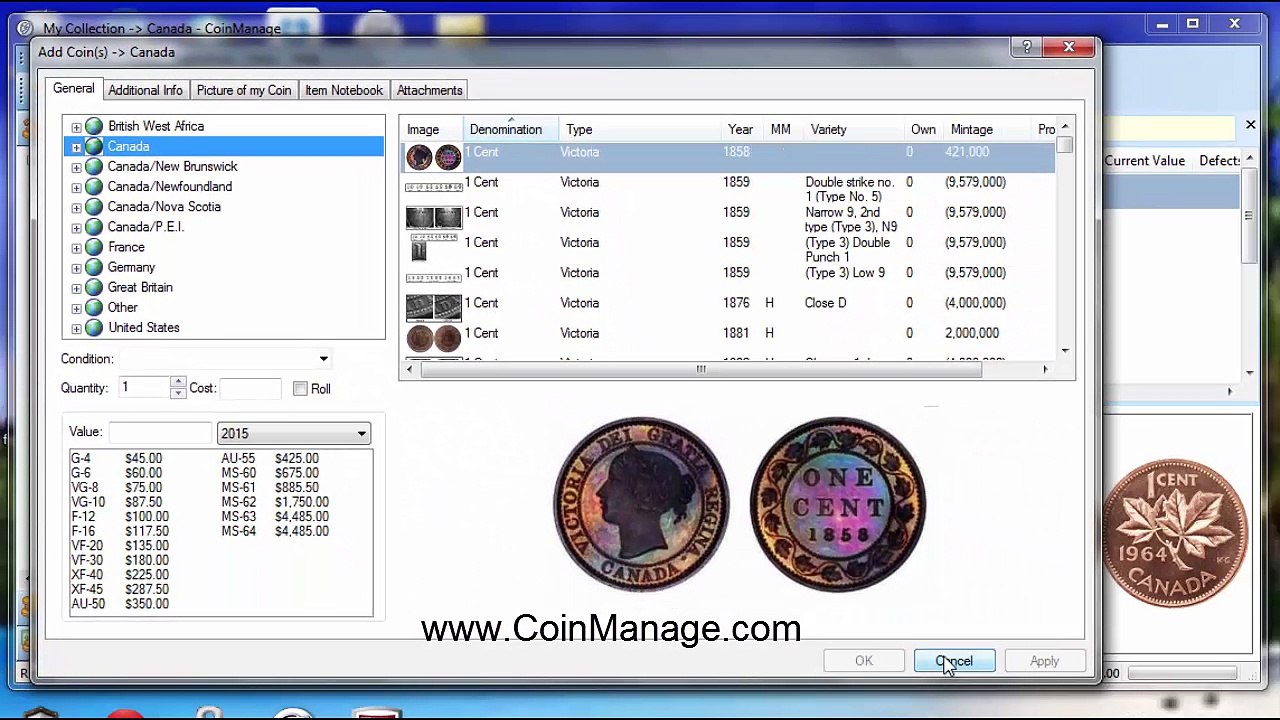Open the Additional Info tab
This screenshot has width=1280, height=720.
pos(145,90)
